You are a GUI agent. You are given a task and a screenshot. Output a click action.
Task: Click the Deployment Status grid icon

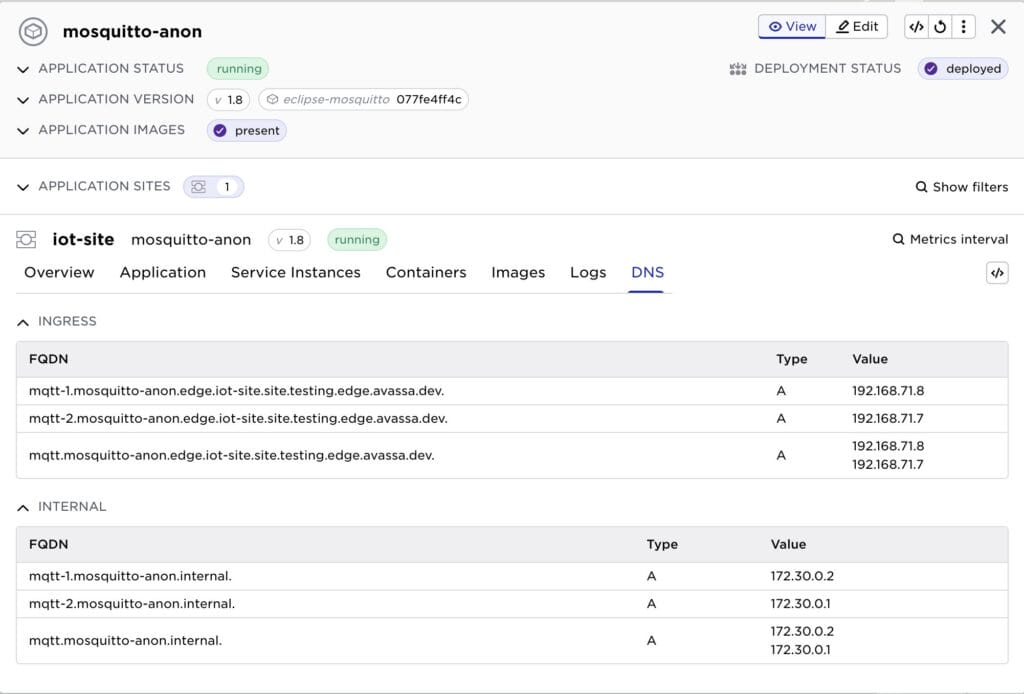click(737, 68)
